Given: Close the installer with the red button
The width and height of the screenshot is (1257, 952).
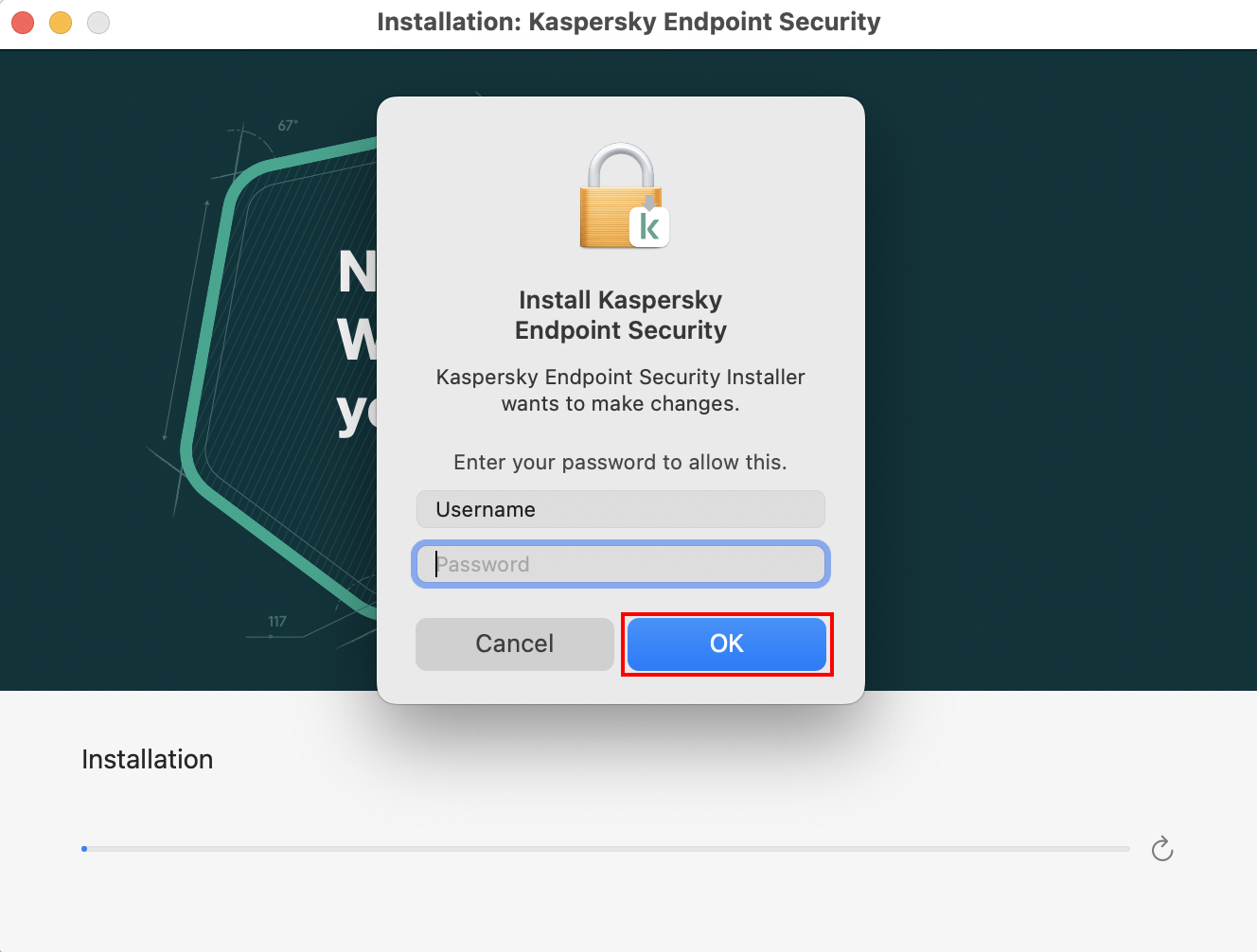Looking at the screenshot, I should [x=23, y=23].
